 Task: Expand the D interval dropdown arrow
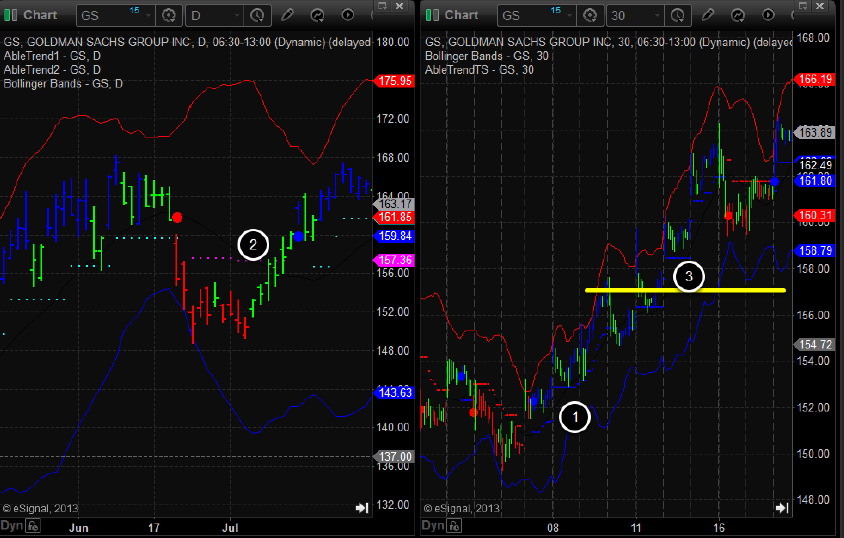point(236,16)
